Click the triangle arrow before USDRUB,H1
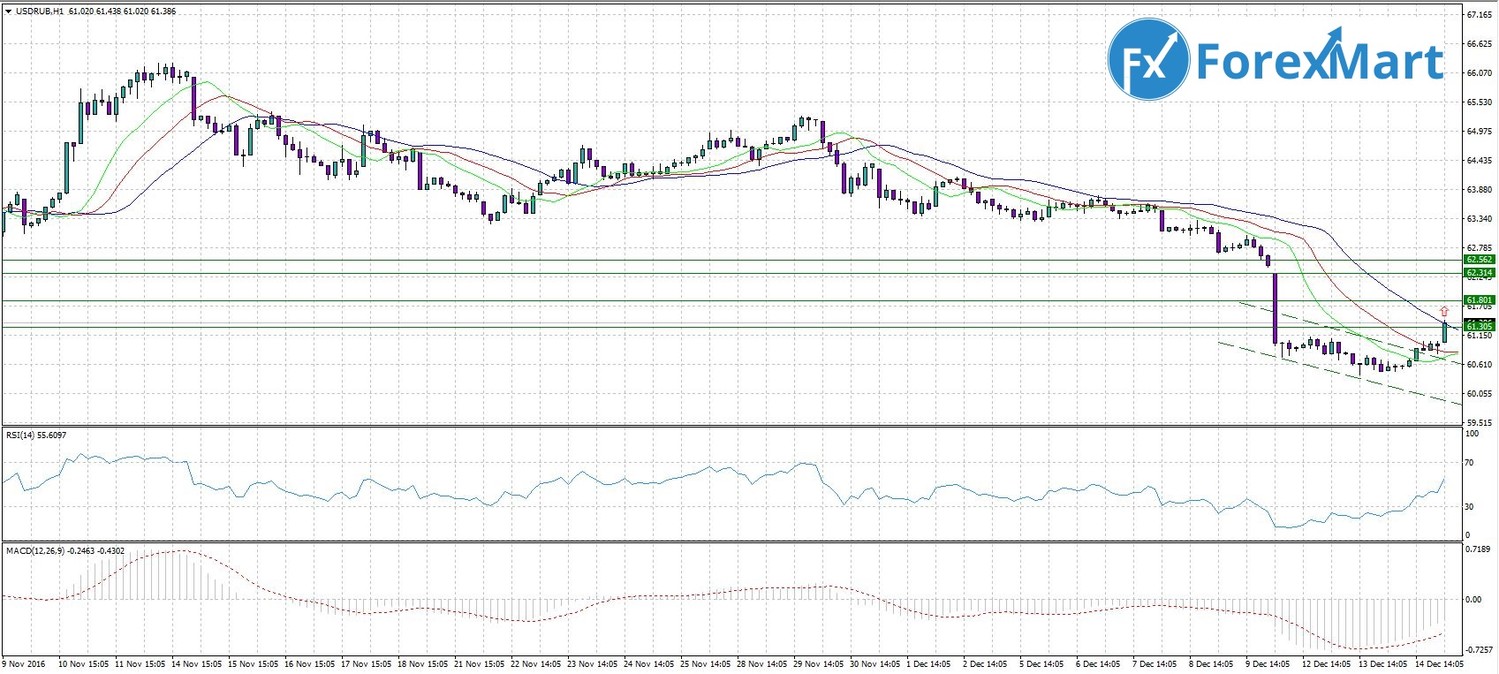Screen dimensions: 1499x674 click(x=9, y=11)
